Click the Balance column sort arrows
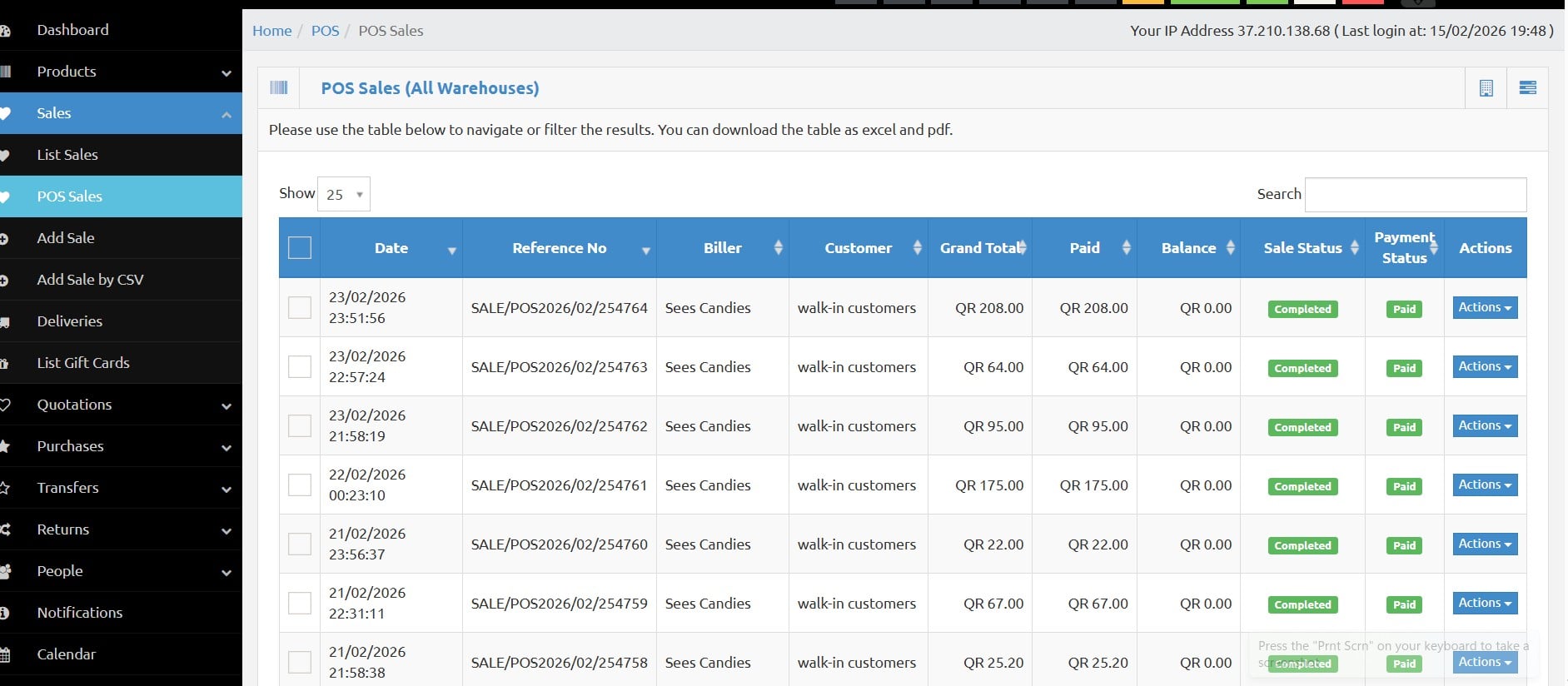The width and height of the screenshot is (1568, 686). point(1230,247)
